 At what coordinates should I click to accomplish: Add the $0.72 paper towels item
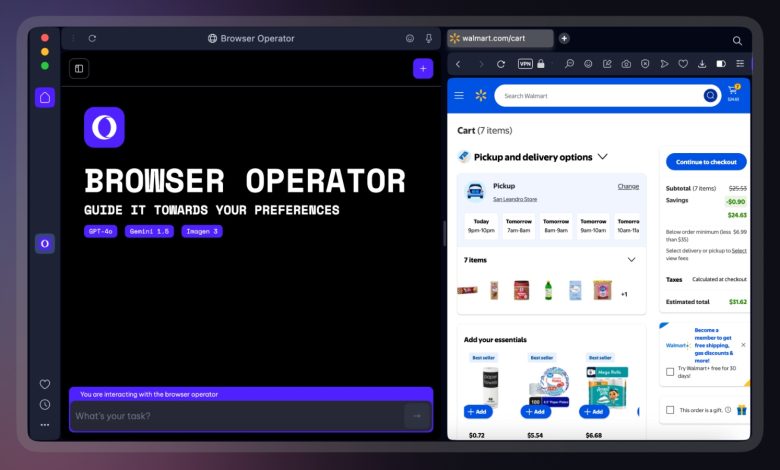(x=478, y=412)
